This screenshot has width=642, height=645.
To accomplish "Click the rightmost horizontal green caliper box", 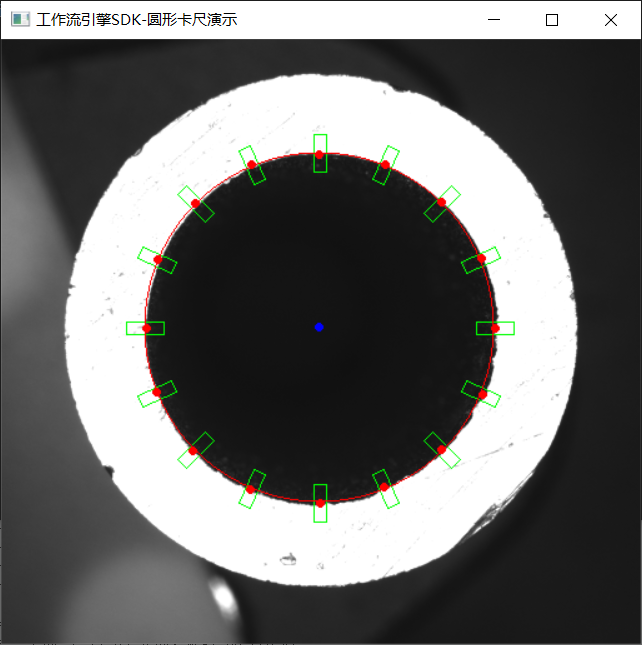I will point(495,328).
